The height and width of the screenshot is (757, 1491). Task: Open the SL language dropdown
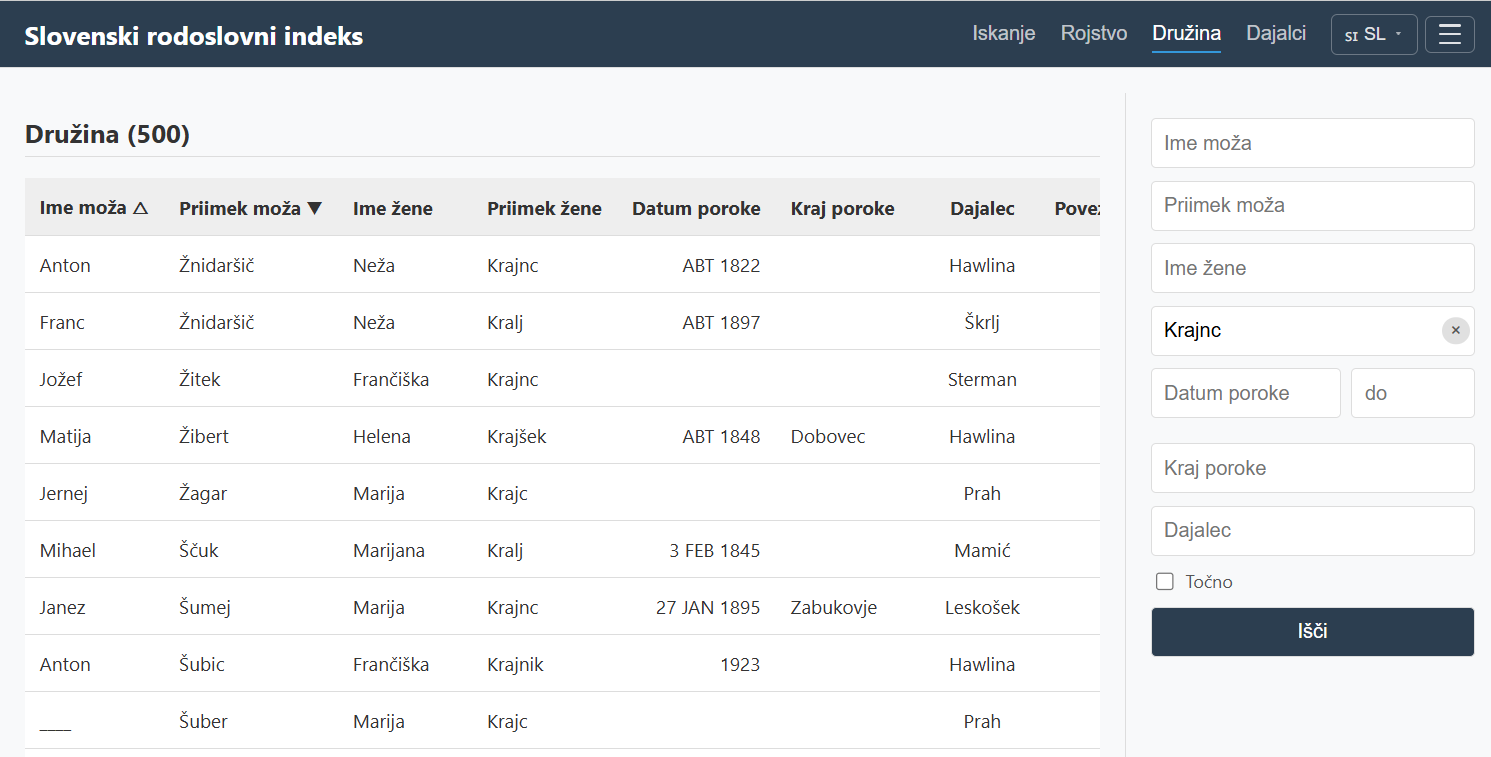click(1373, 35)
